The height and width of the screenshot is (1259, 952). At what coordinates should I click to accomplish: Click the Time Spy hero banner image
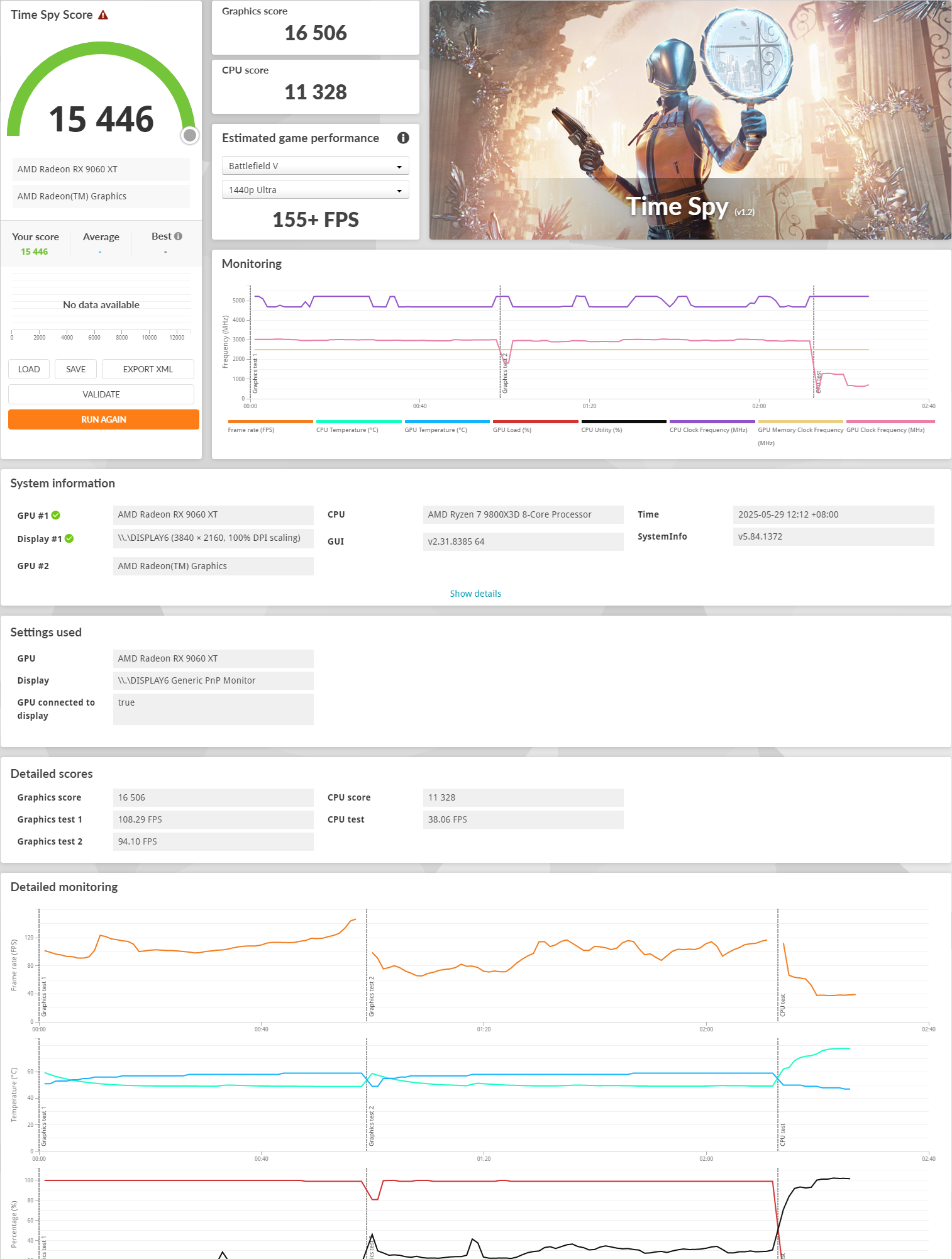[690, 119]
